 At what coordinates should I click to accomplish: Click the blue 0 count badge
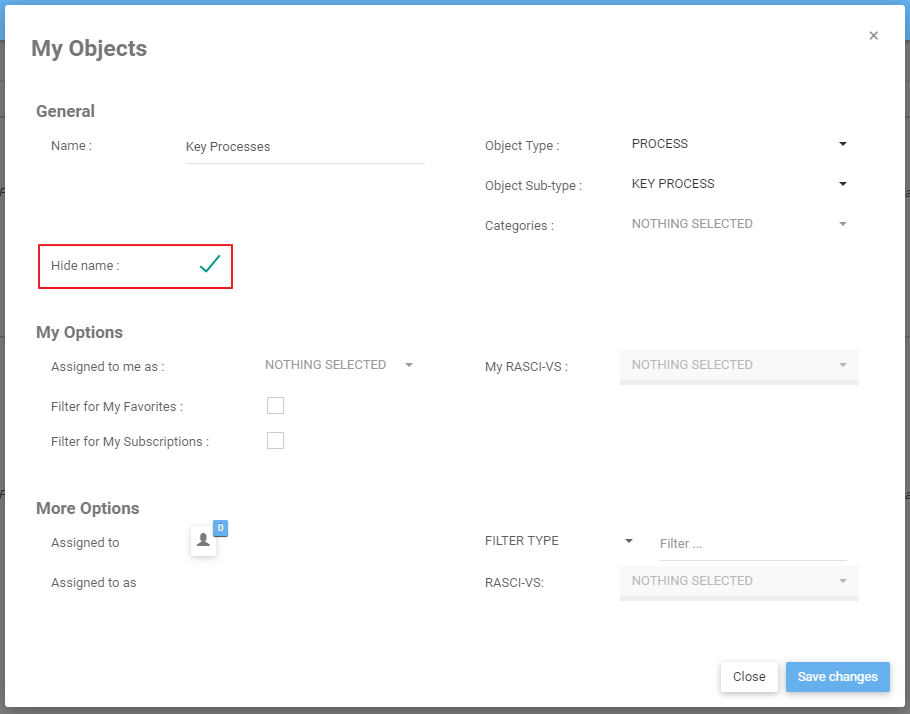220,528
